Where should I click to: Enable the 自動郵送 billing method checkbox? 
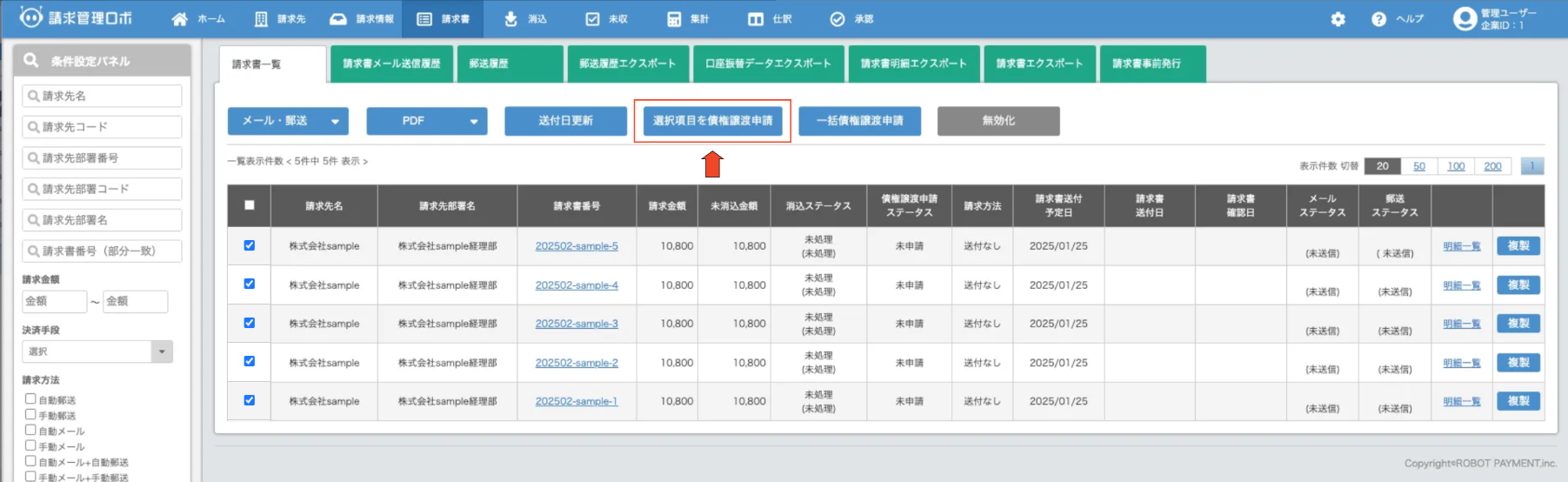tap(30, 399)
